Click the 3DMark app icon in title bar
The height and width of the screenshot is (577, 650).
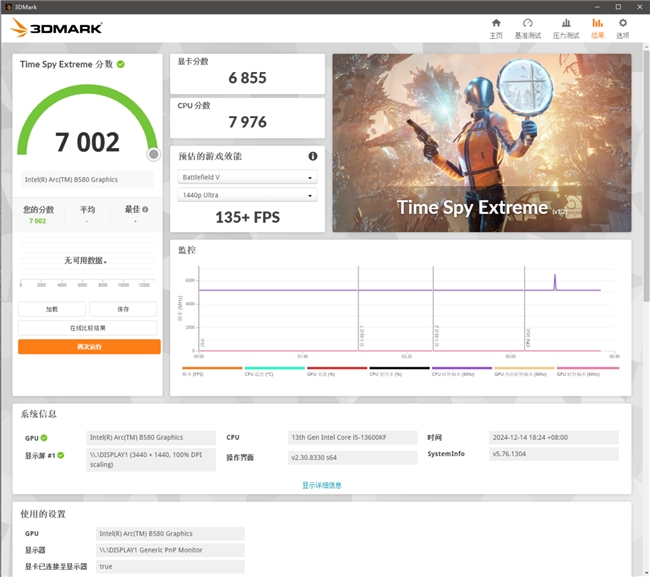pyautogui.click(x=8, y=7)
